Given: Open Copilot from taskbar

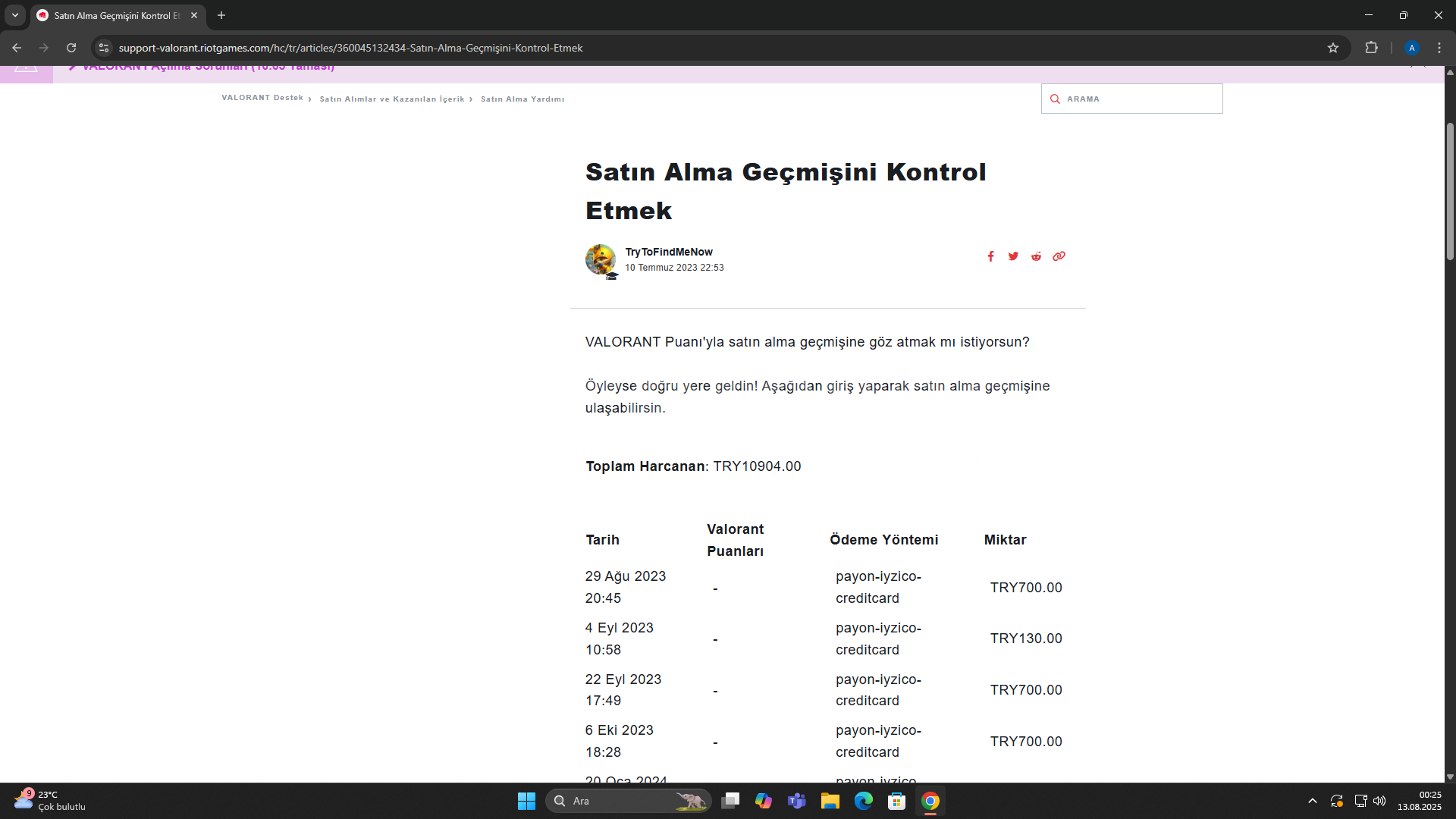Looking at the screenshot, I should pyautogui.click(x=764, y=801).
